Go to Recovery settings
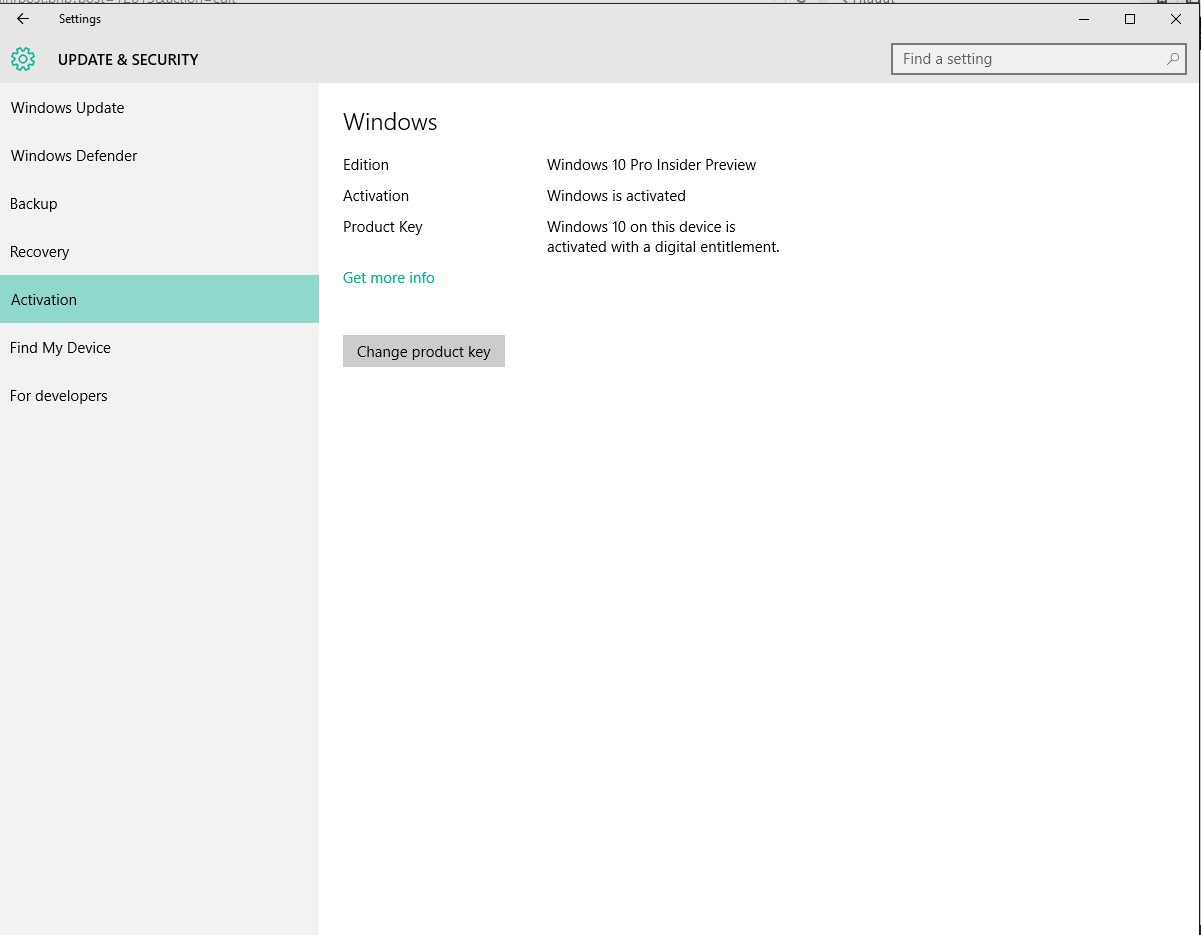Image resolution: width=1201 pixels, height=935 pixels. click(x=160, y=252)
